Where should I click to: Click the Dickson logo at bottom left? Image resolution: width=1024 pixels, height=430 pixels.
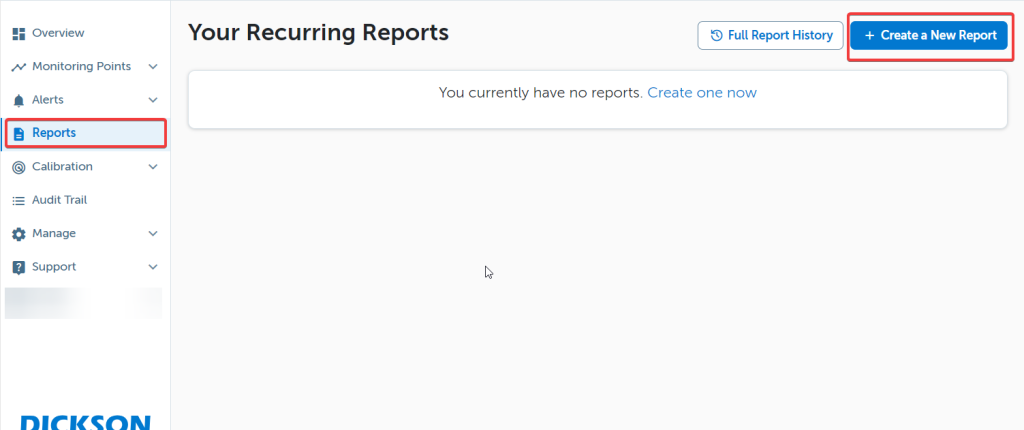click(85, 422)
